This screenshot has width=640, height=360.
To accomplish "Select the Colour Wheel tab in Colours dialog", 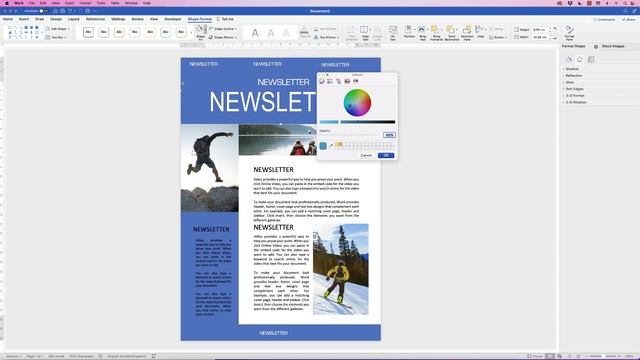I will [322, 81].
